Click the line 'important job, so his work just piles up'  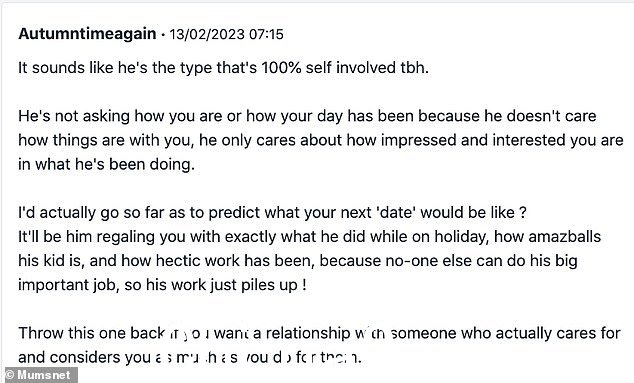[162, 285]
